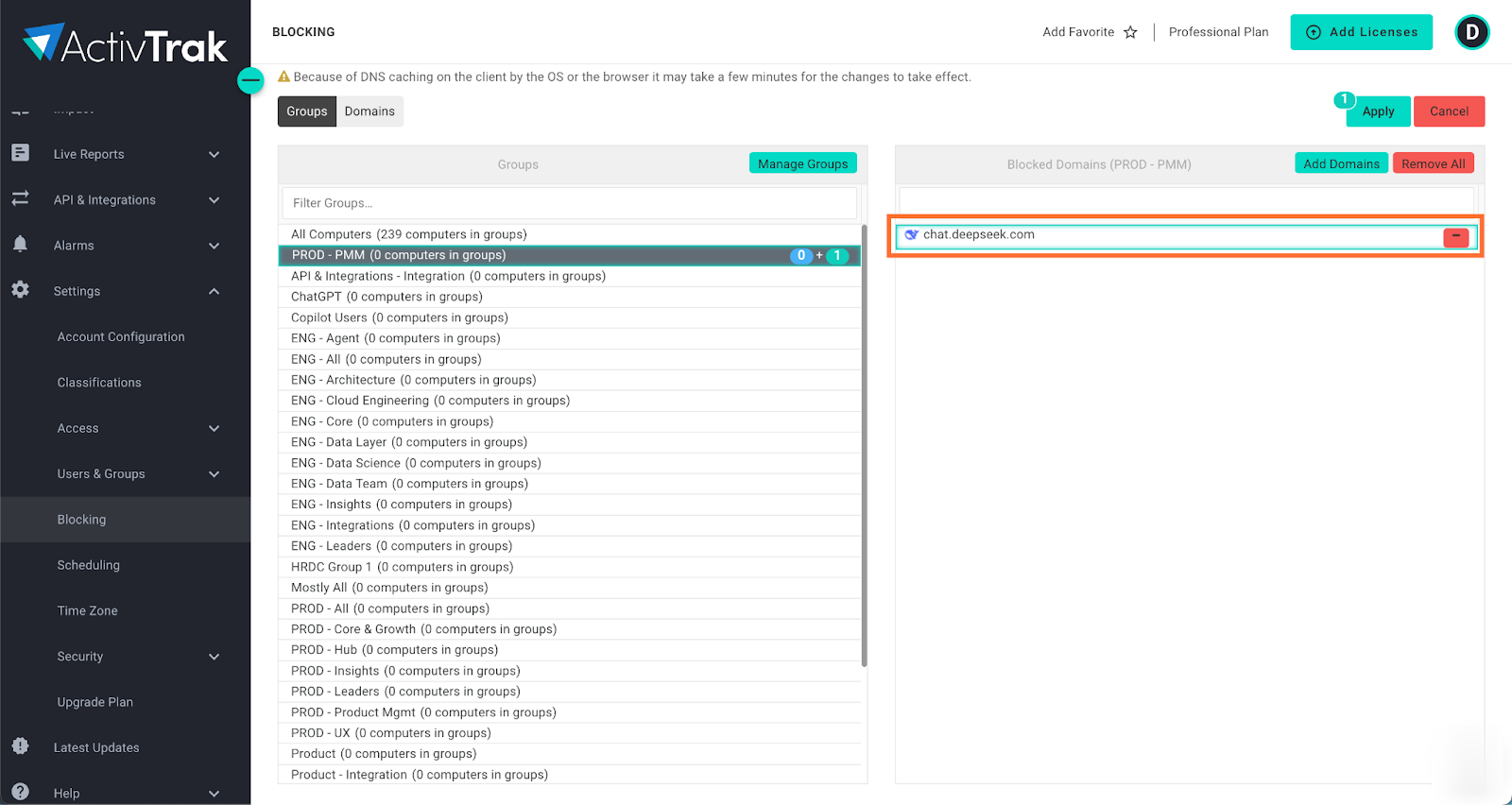Click the blocked domains filter field

point(1186,200)
